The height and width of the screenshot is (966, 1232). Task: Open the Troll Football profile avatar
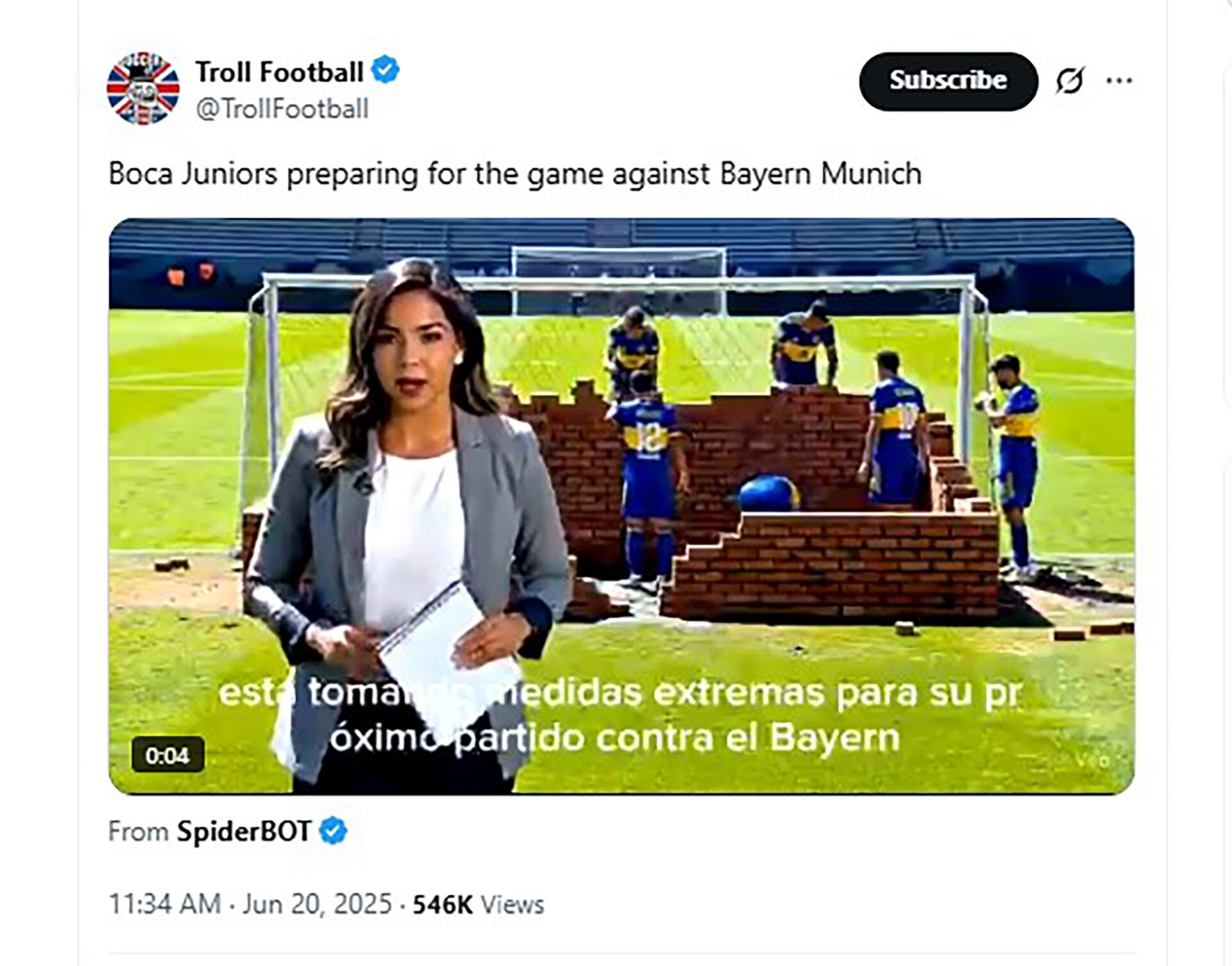click(x=142, y=88)
